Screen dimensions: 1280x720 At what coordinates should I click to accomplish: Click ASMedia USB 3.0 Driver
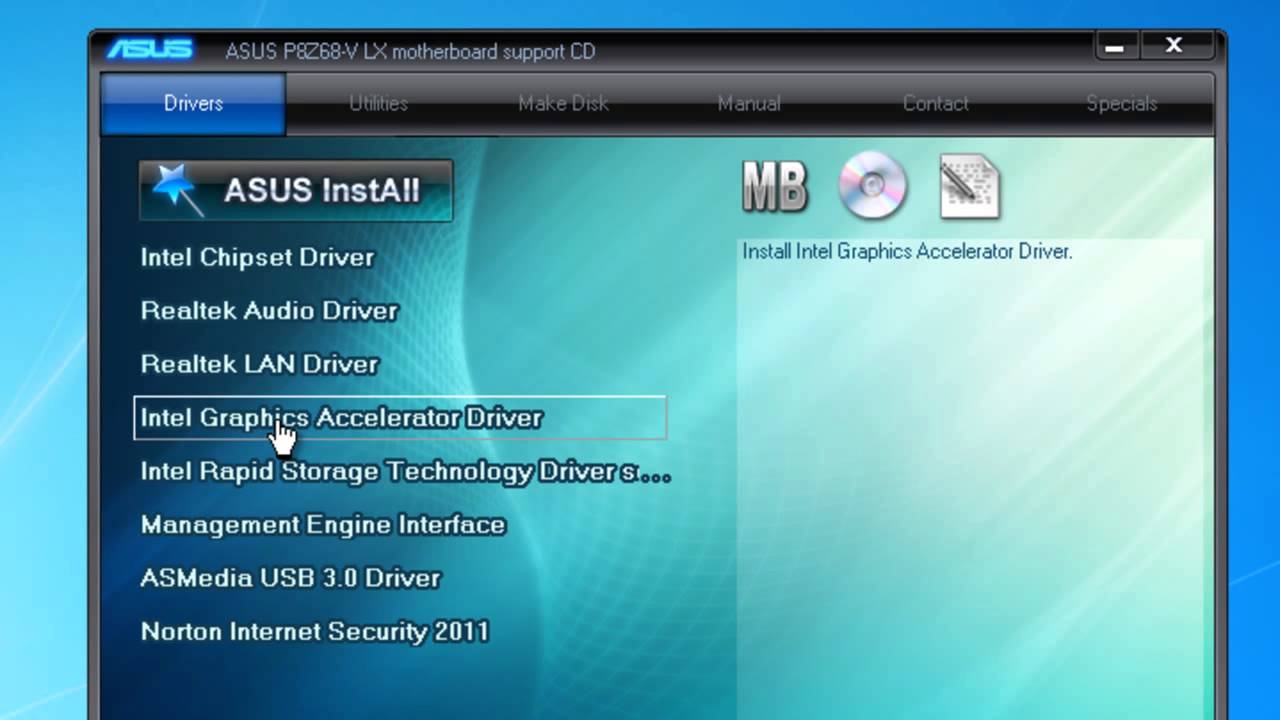(x=290, y=578)
